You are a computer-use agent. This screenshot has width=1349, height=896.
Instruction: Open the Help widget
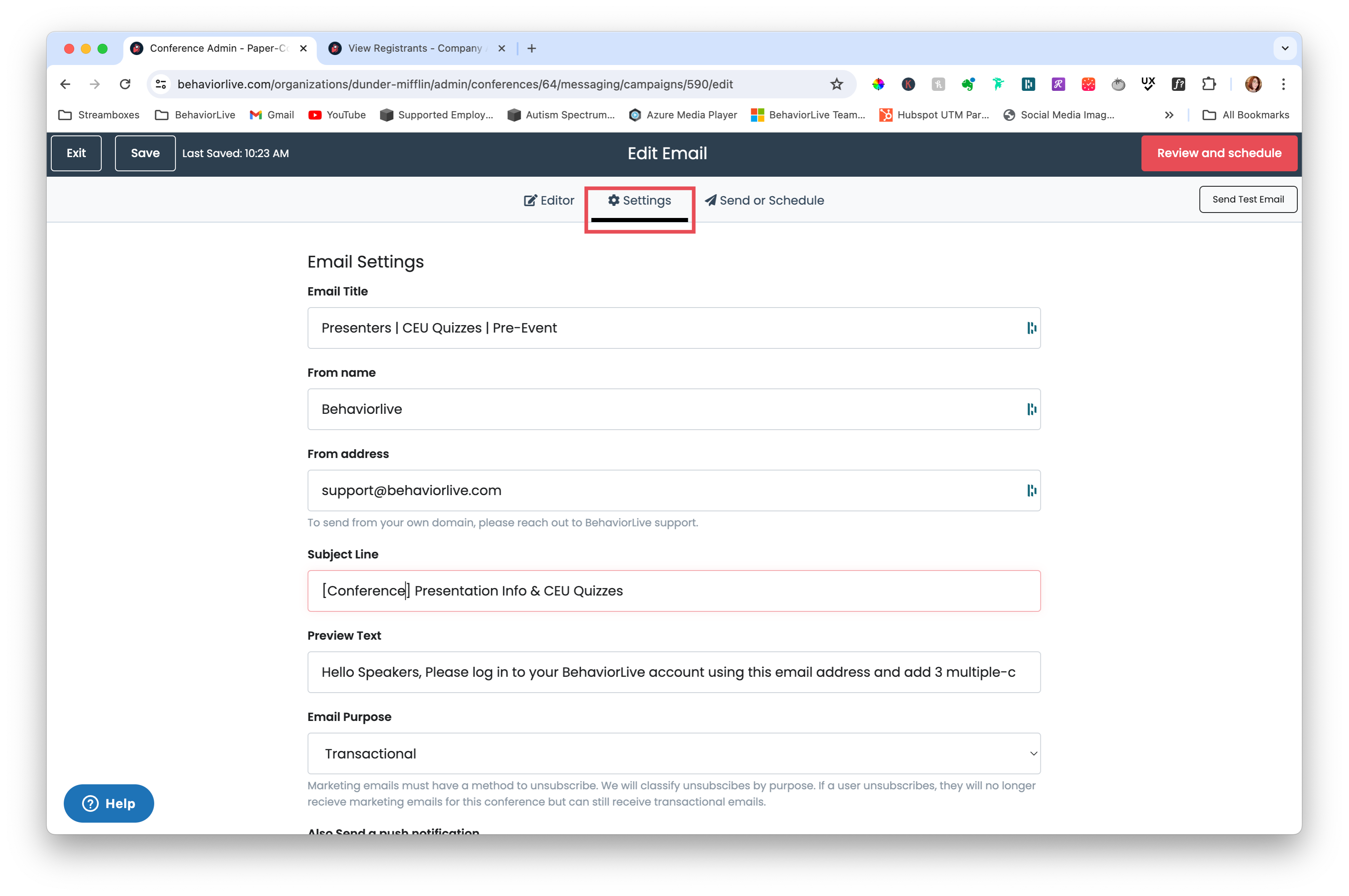click(x=109, y=803)
